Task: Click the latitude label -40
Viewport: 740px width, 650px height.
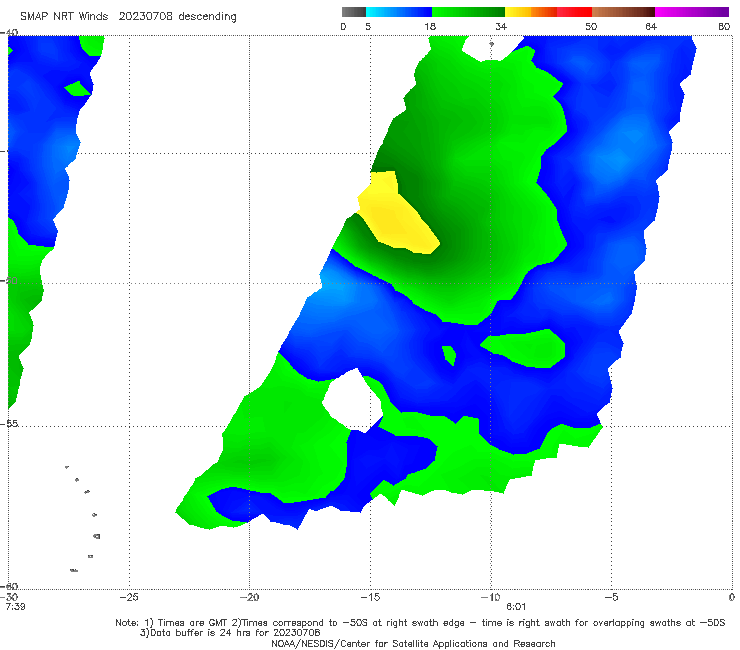Action: [x=10, y=33]
